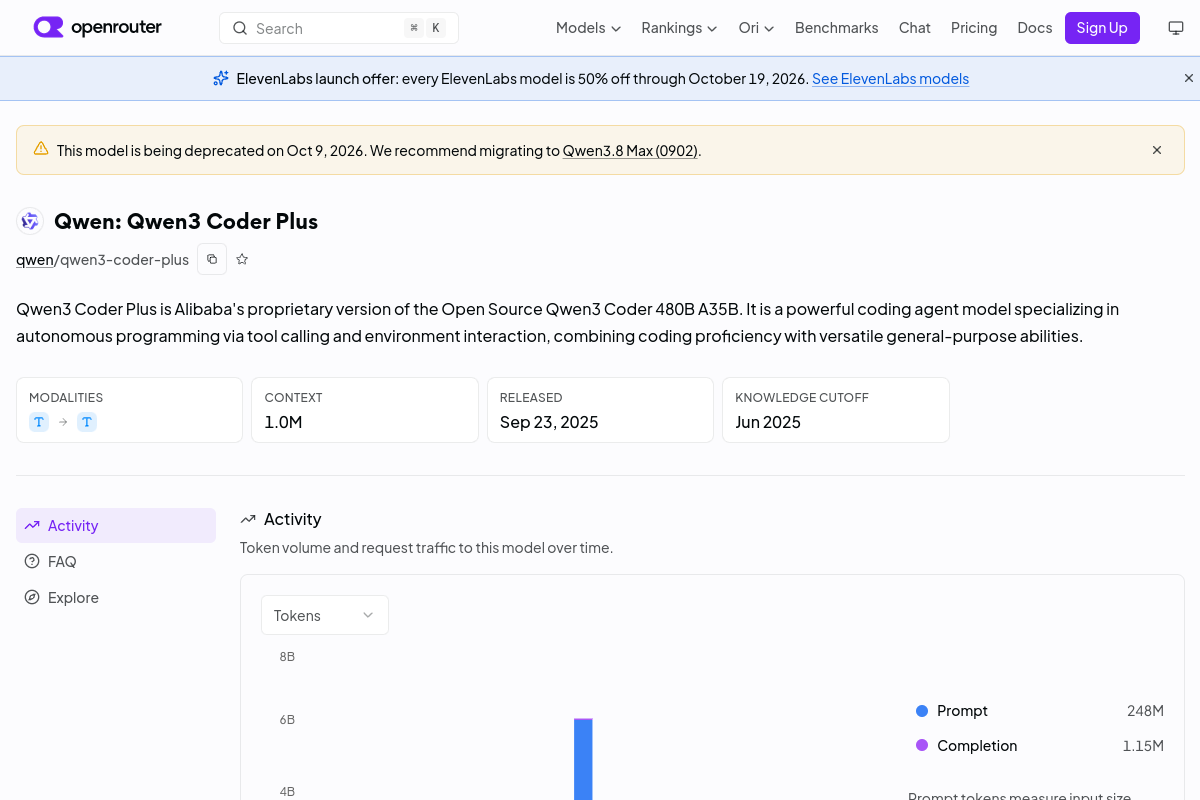Click the Released Sep 23, 2025 card
This screenshot has height=800, width=1200.
point(600,410)
